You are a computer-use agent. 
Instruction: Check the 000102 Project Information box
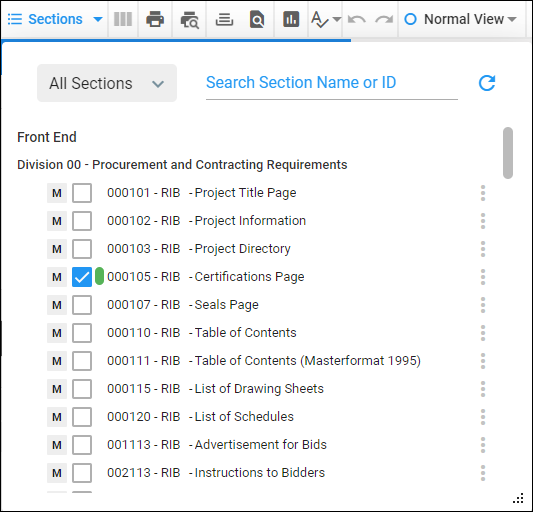click(82, 221)
